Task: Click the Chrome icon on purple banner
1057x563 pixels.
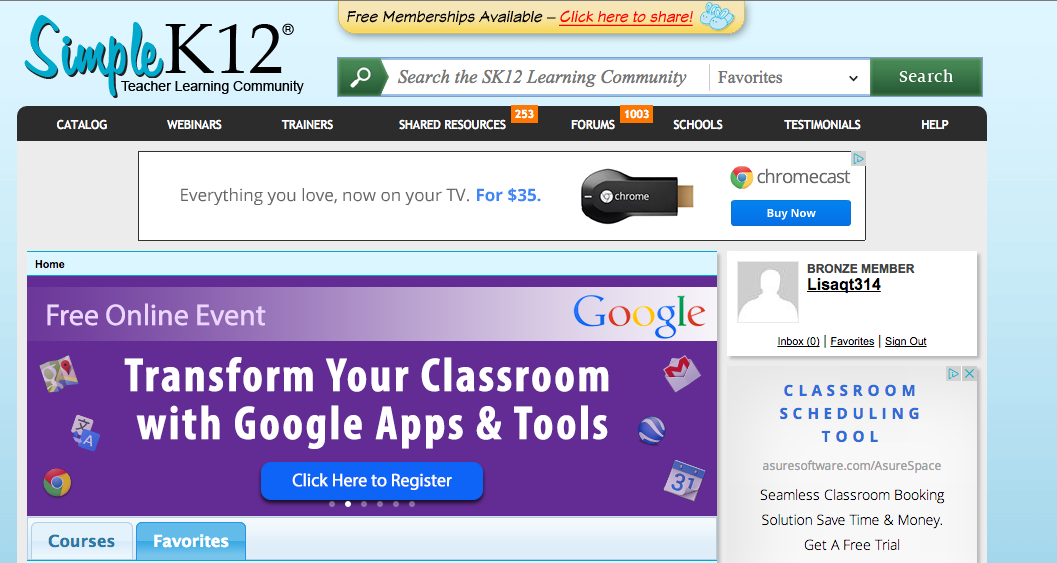Action: pos(57,483)
